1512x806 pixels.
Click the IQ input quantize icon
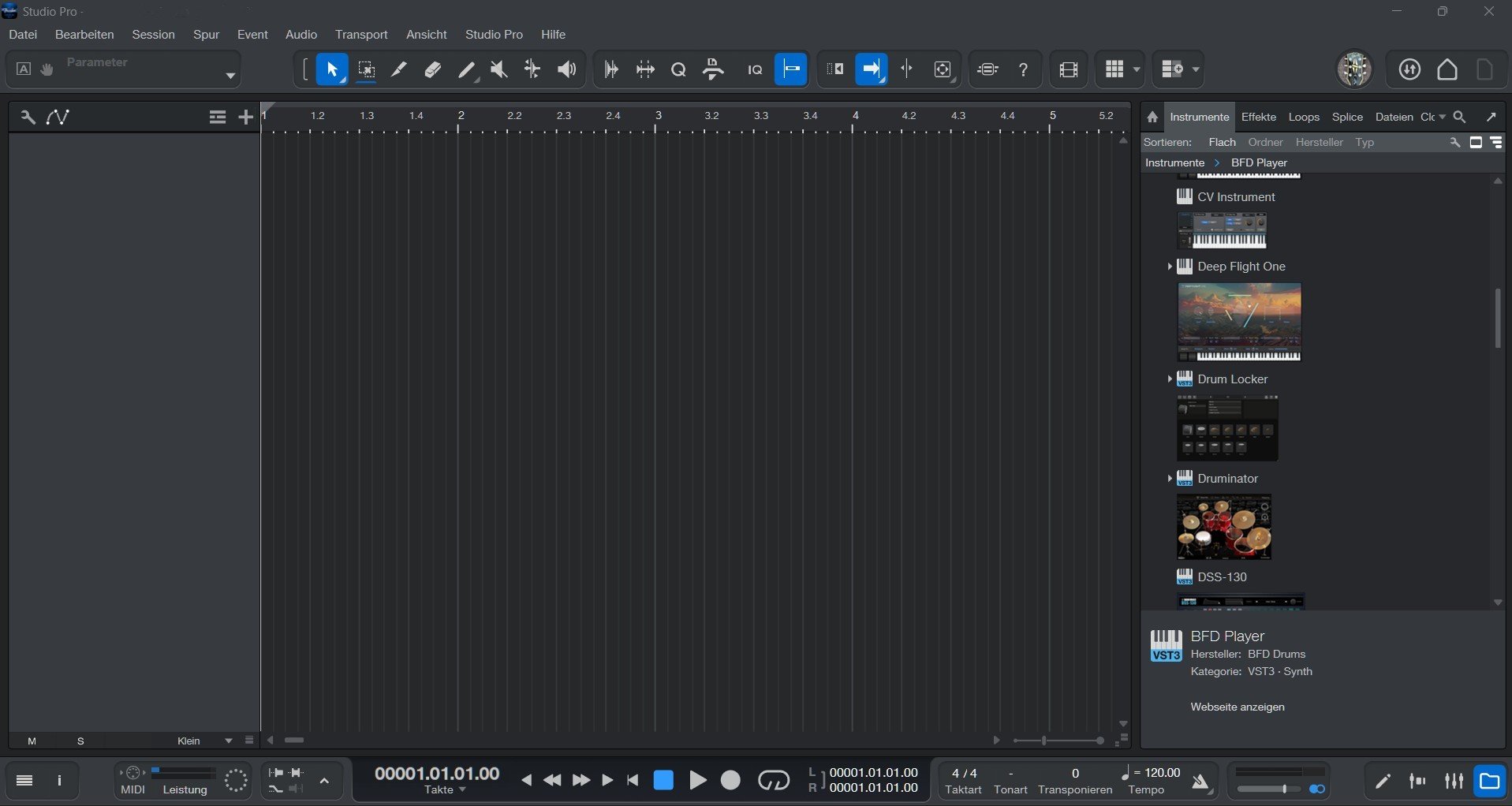click(x=755, y=70)
